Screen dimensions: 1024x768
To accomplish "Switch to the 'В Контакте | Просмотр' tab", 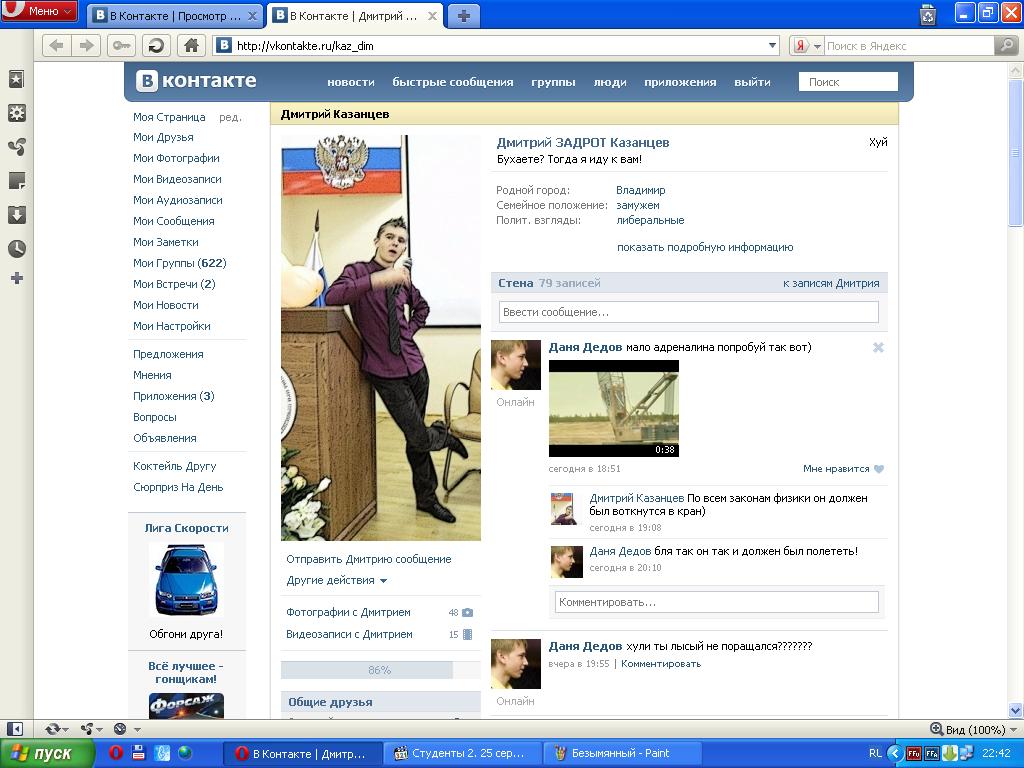I will [175, 16].
